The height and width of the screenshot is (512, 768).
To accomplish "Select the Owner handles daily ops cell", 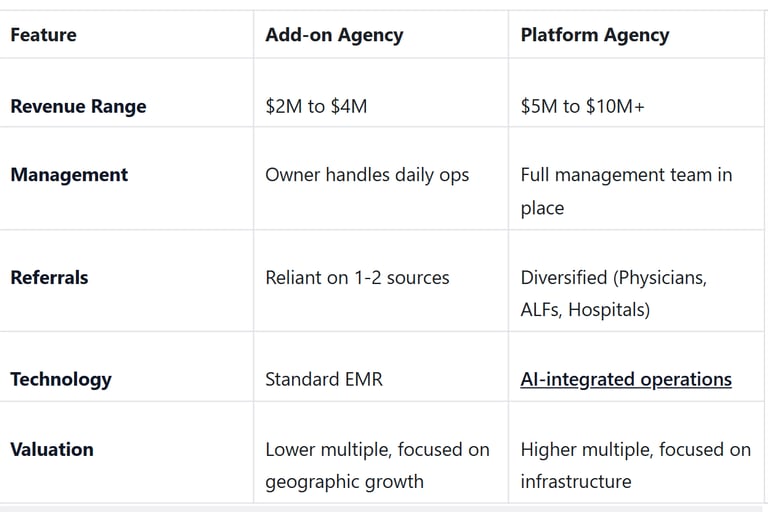I will [x=367, y=175].
